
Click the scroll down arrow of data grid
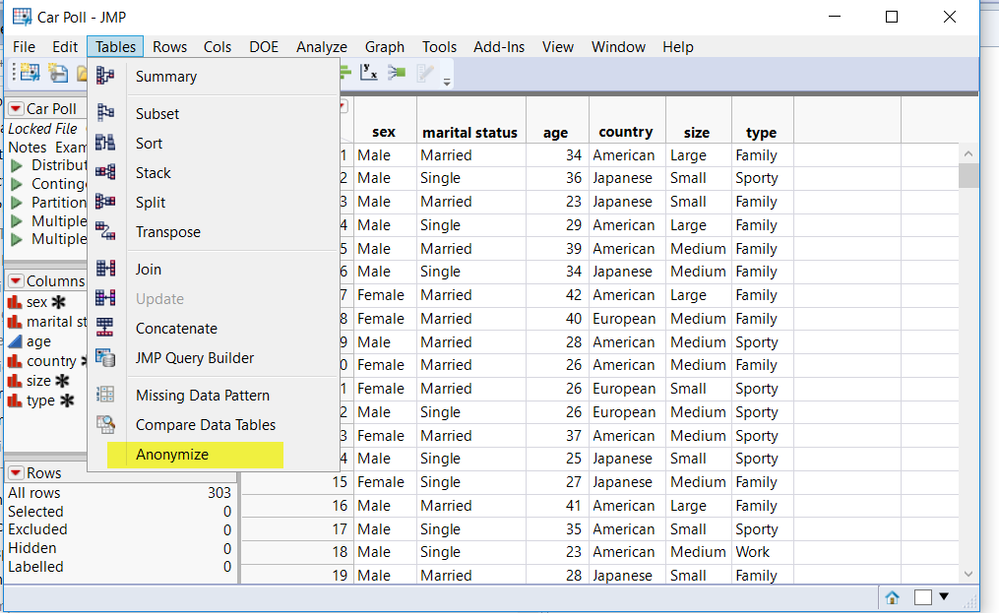(968, 574)
